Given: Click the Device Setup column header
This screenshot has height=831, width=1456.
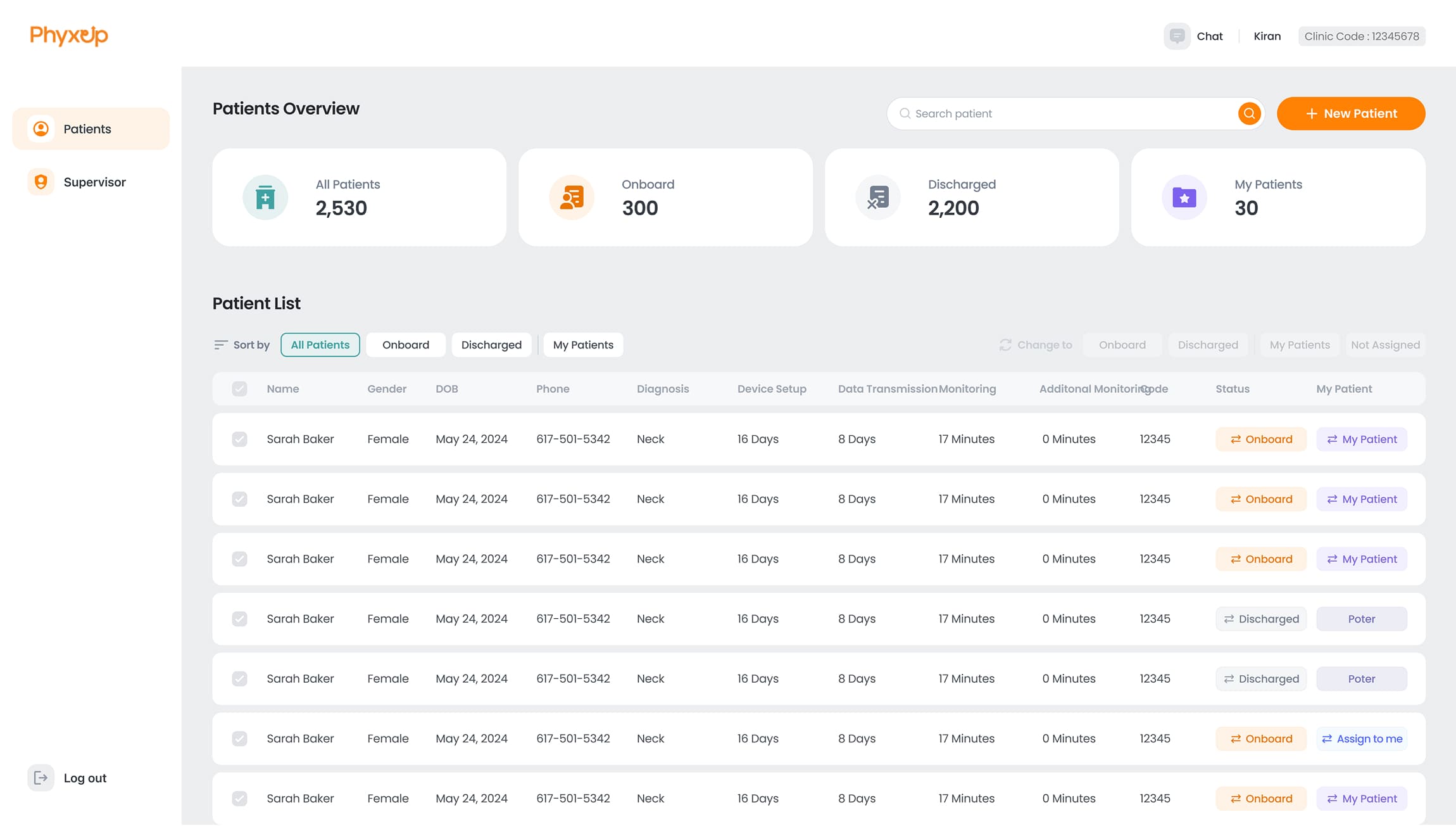Looking at the screenshot, I should pos(772,389).
